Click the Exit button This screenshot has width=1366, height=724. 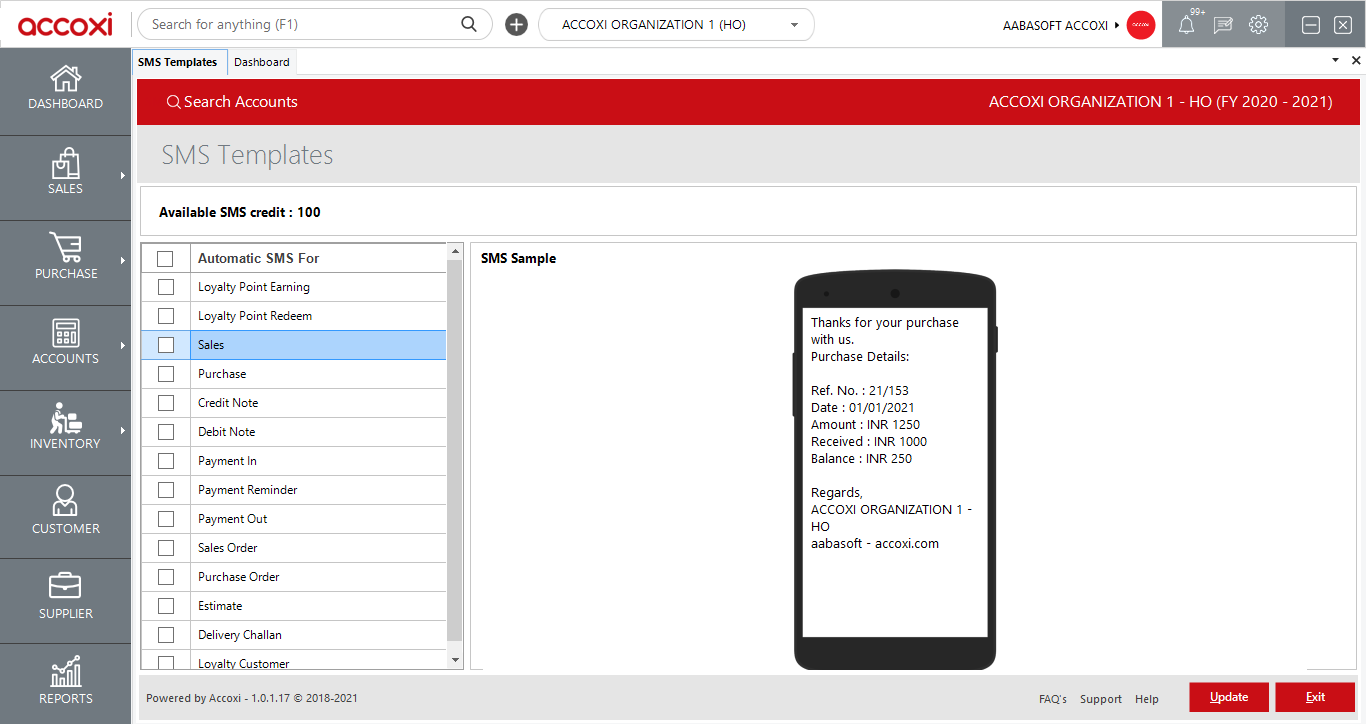pyautogui.click(x=1315, y=697)
